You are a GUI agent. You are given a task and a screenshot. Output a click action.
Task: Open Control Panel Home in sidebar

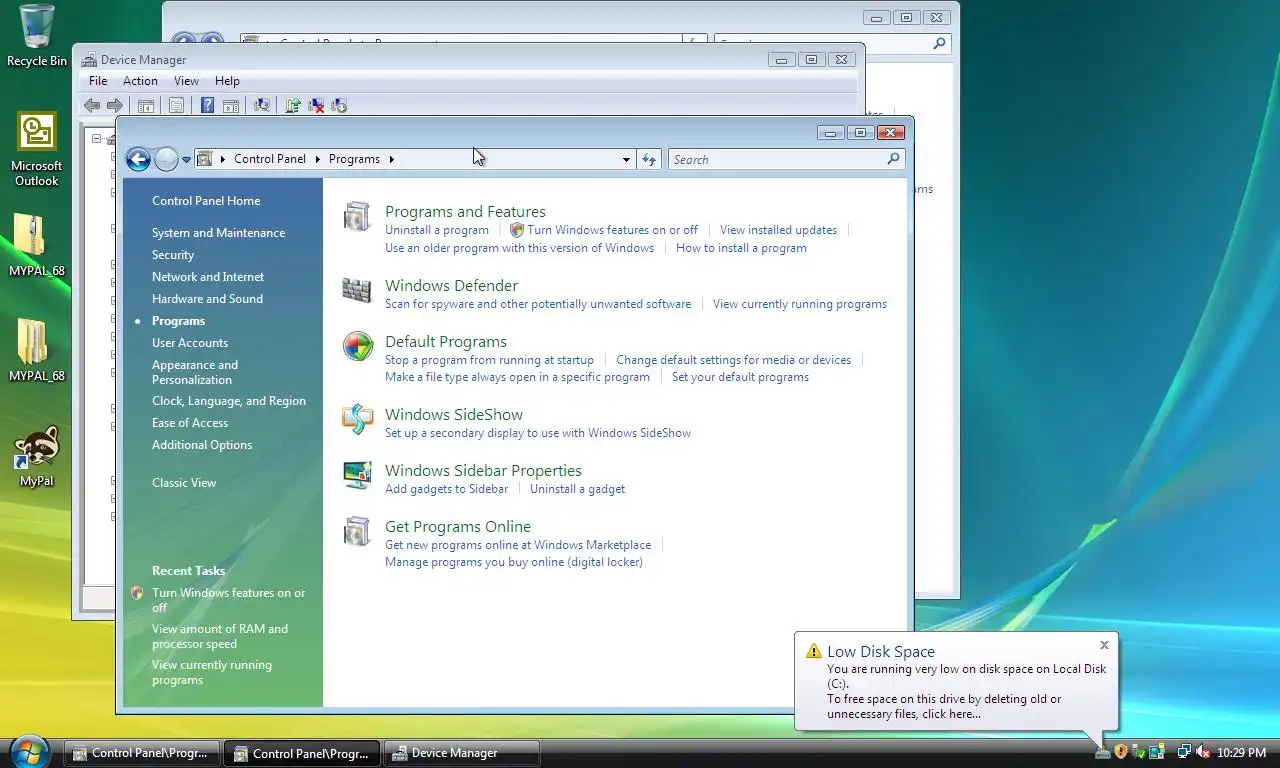tap(206, 201)
